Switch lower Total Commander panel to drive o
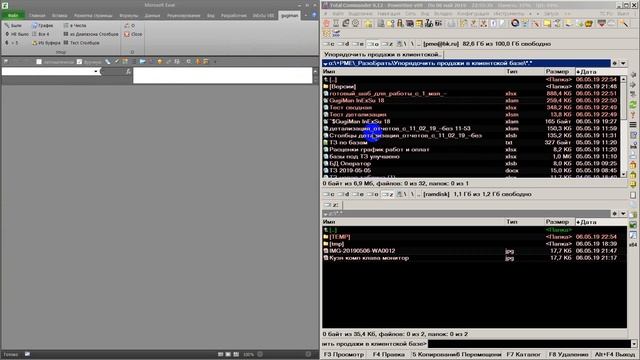Viewport: 640px width, 360px height. 373,194
